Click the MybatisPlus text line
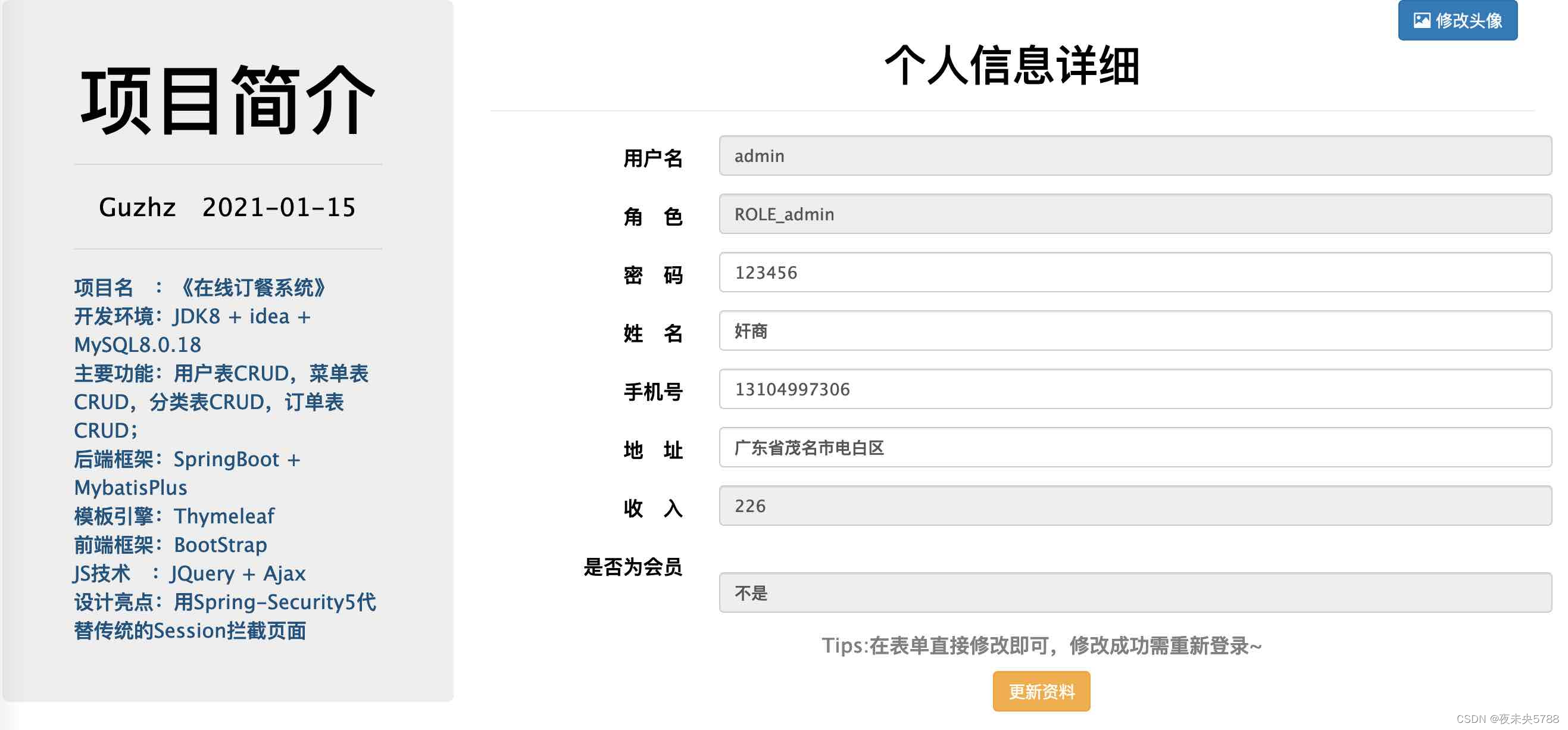The image size is (1568, 730). click(131, 488)
